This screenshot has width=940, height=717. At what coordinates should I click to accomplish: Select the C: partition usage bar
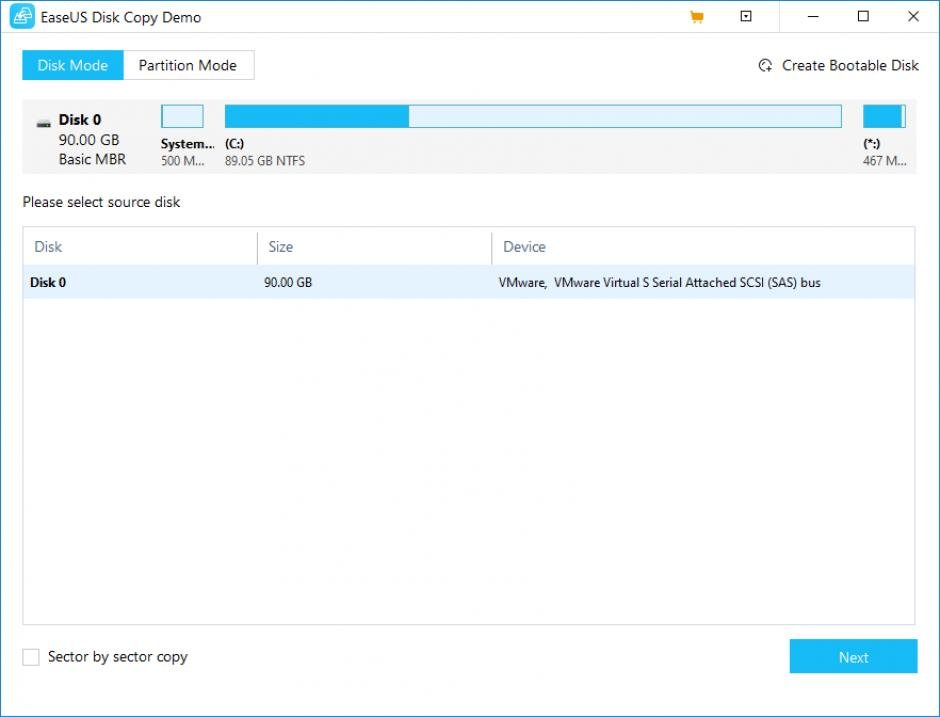tap(533, 116)
